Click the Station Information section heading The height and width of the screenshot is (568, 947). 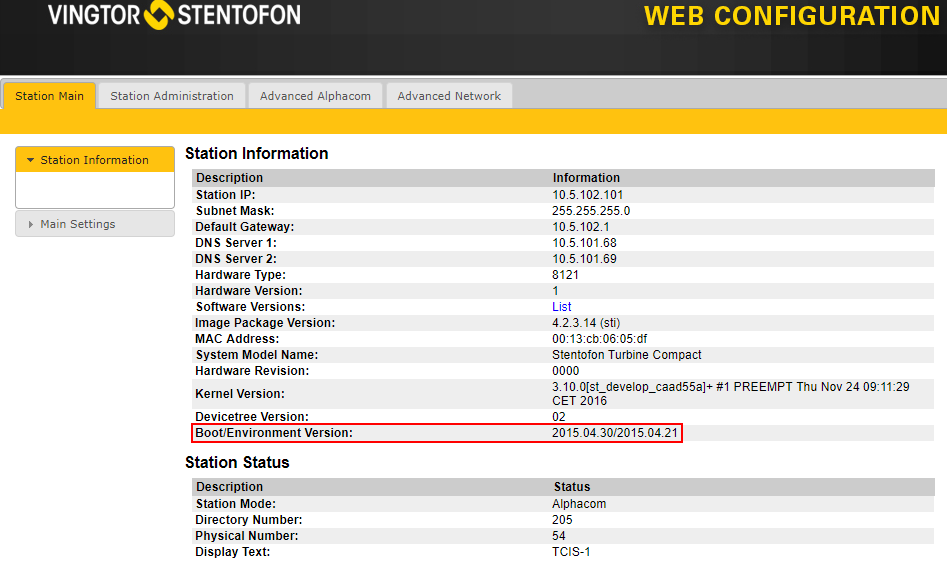pos(257,154)
